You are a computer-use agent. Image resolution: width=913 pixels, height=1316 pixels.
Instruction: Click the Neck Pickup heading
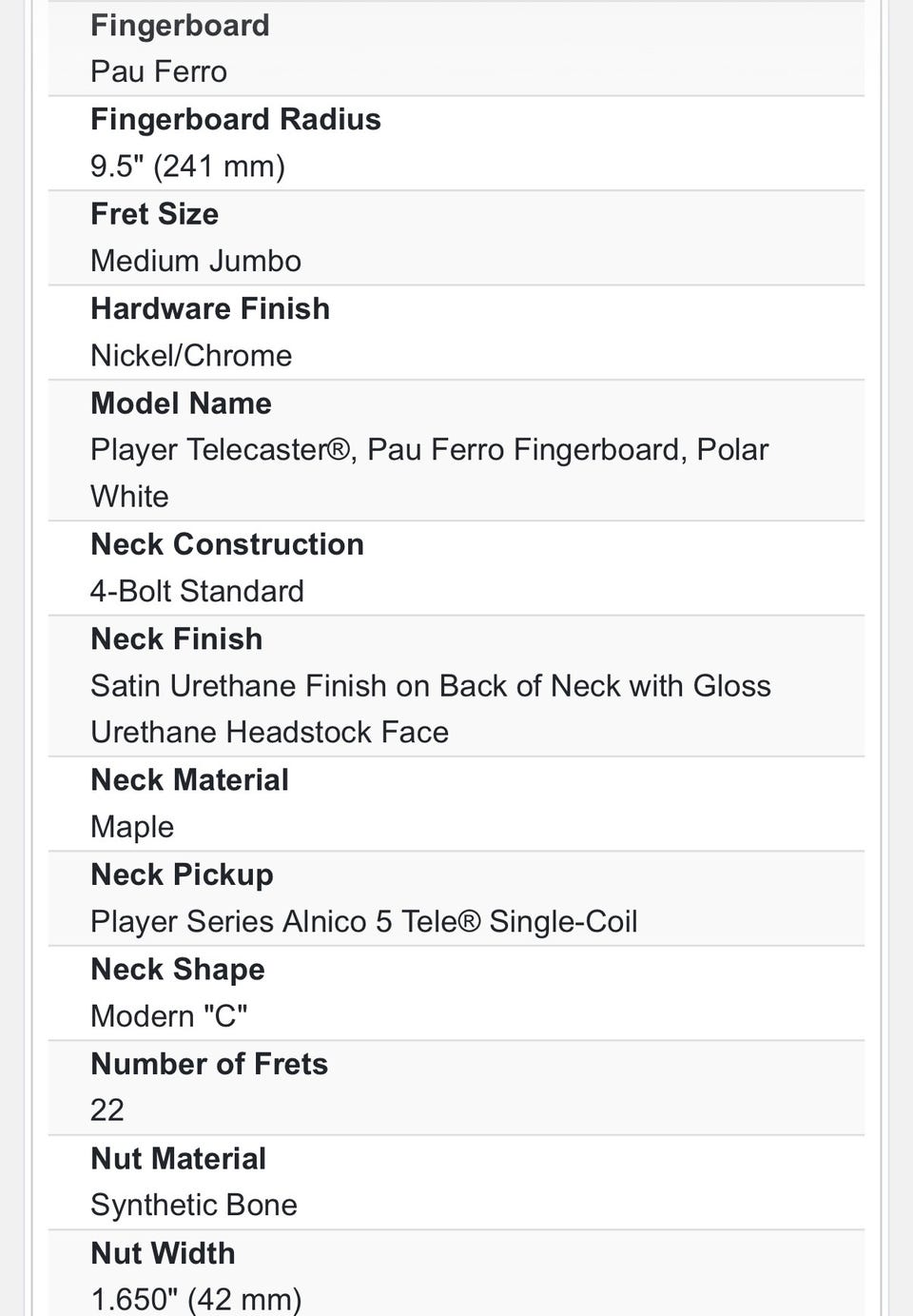point(182,875)
